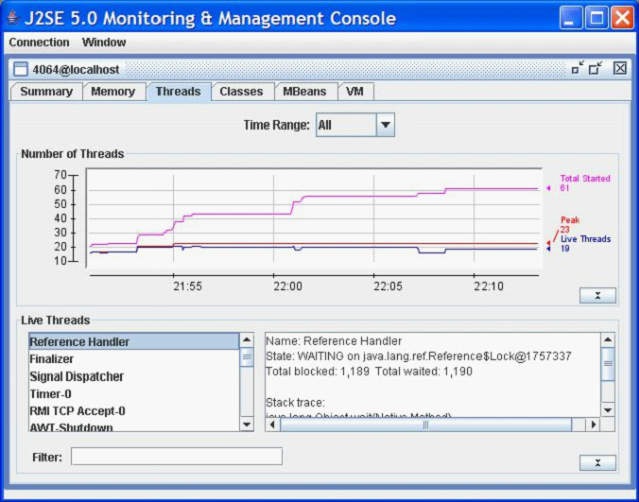Open the Time Range dropdown arrow
The image size is (639, 502).
coord(385,125)
